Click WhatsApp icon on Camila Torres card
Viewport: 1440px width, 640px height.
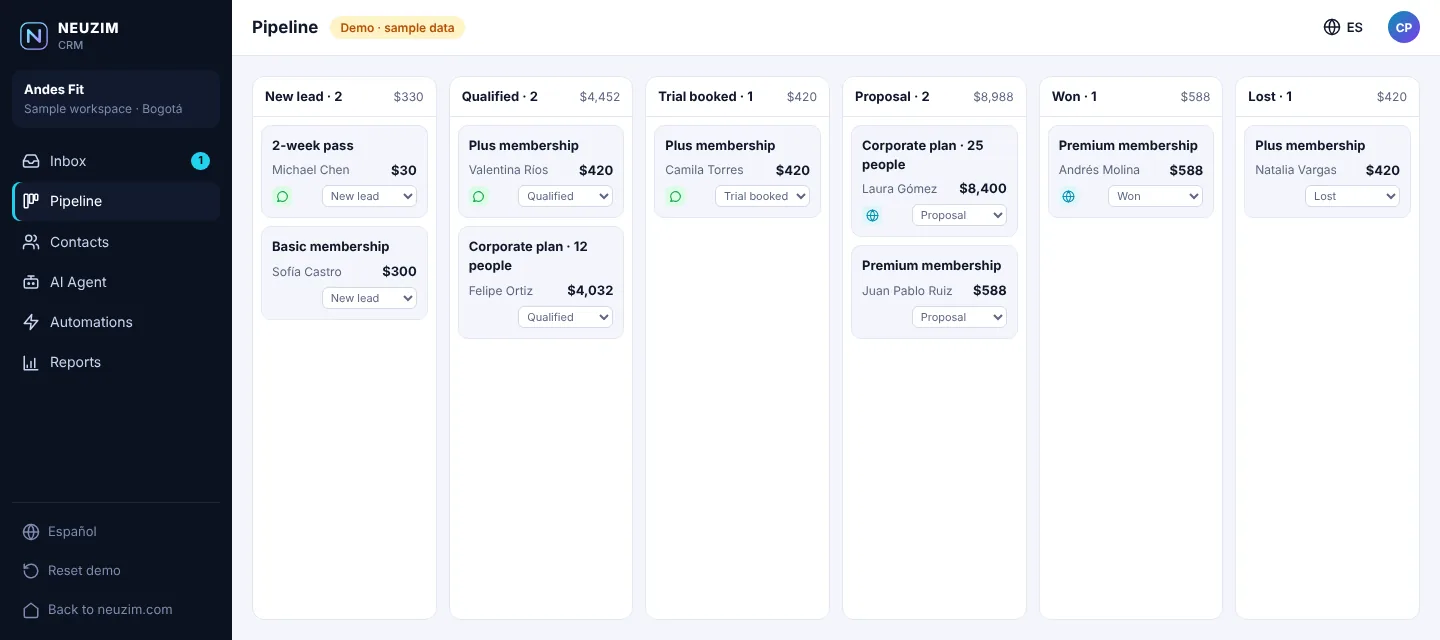pos(675,196)
